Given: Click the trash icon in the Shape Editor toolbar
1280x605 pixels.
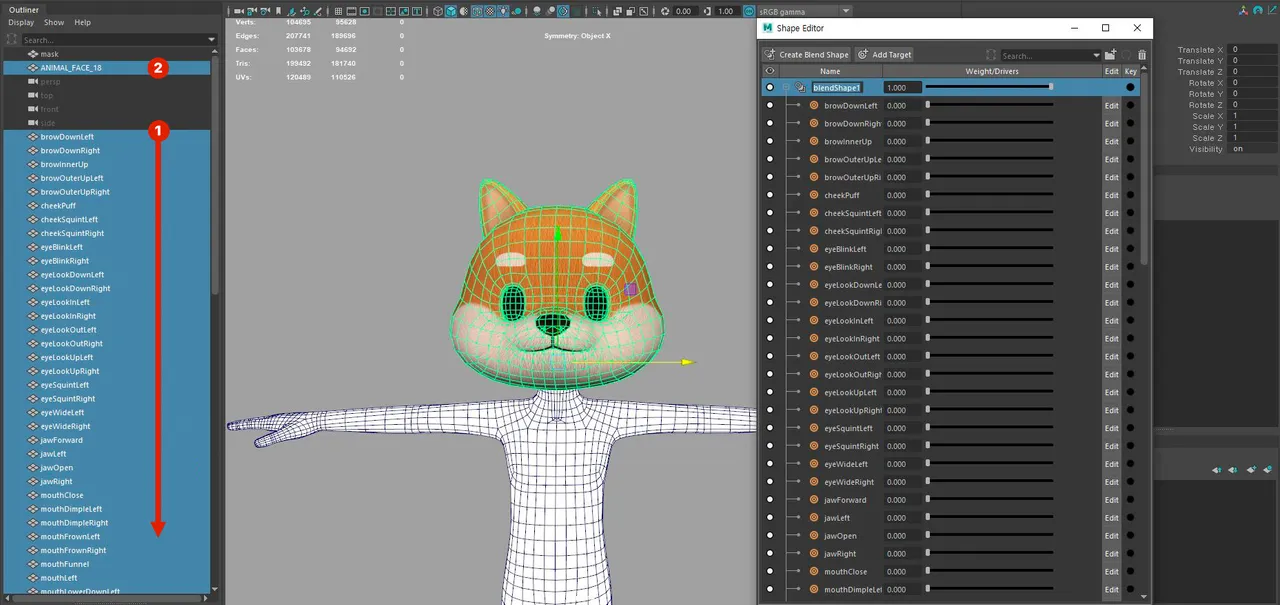Looking at the screenshot, I should pos(1141,54).
